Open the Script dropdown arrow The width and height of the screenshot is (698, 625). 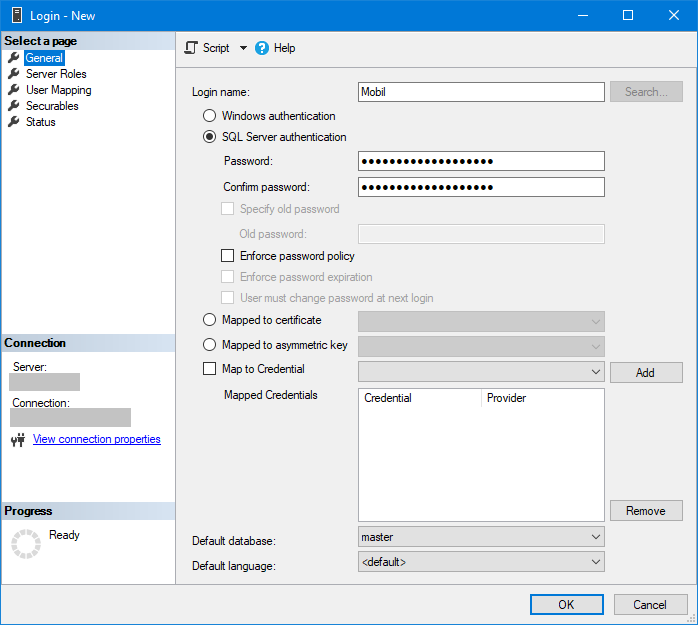click(x=243, y=48)
